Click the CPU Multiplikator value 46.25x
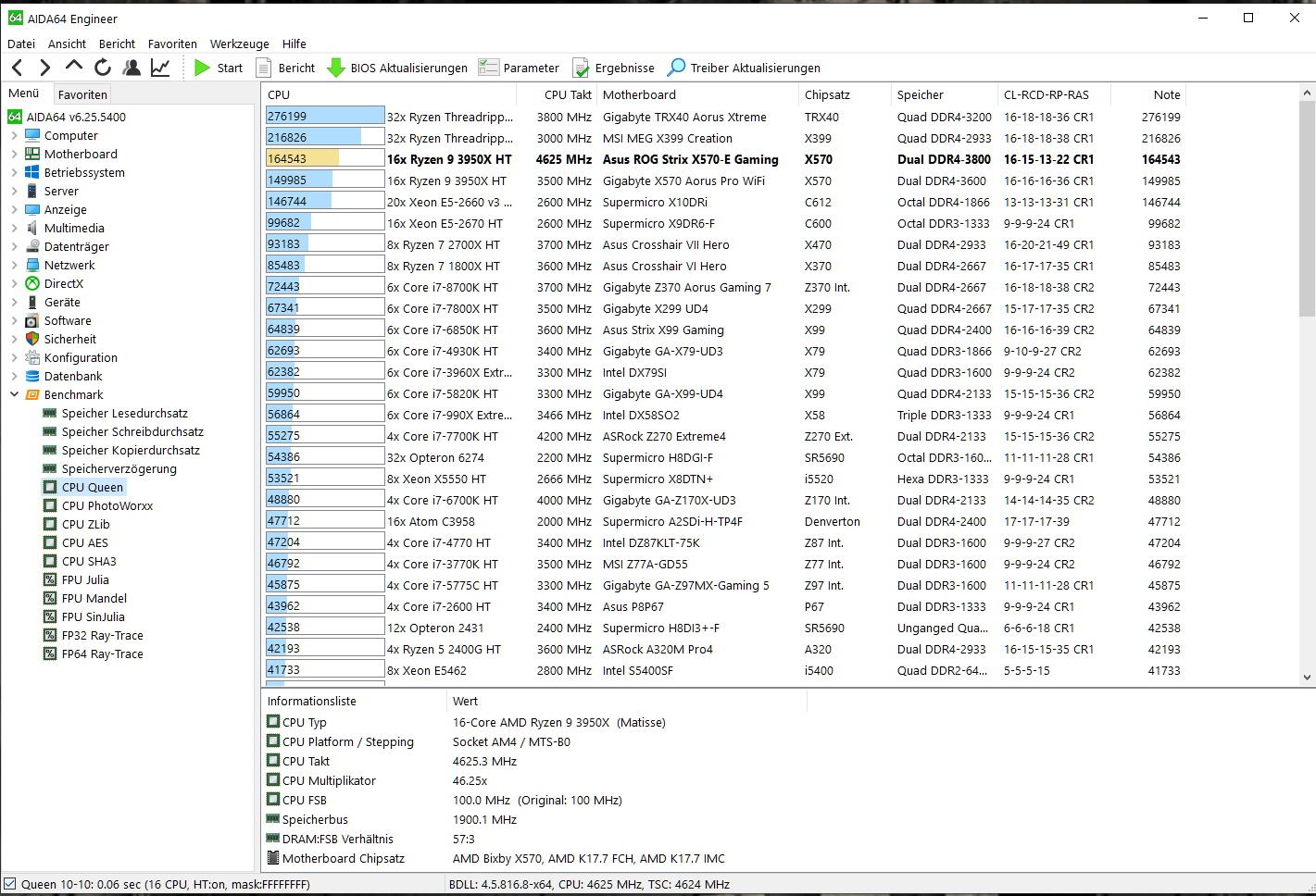The width and height of the screenshot is (1316, 896). click(470, 780)
